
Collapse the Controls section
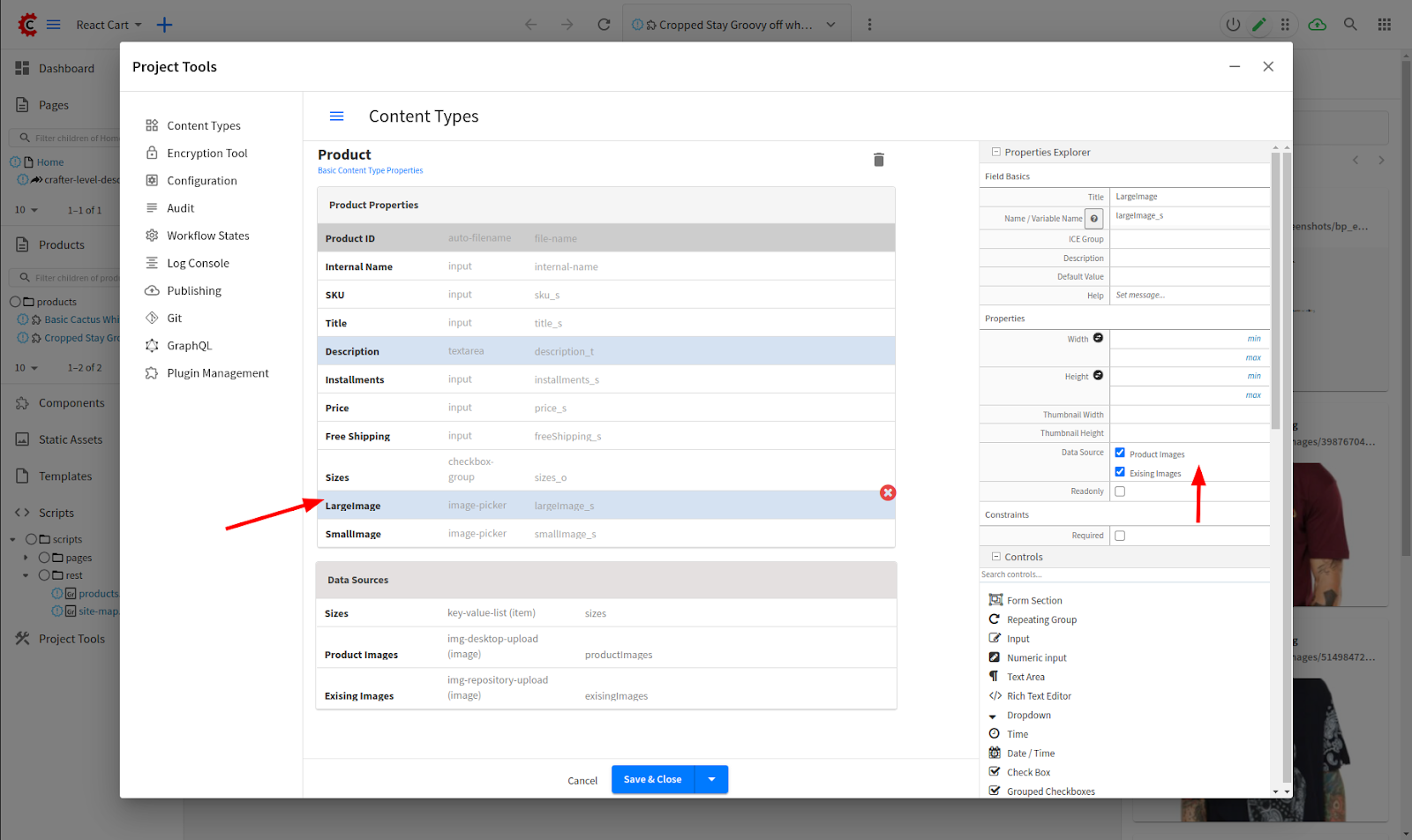pyautogui.click(x=996, y=557)
